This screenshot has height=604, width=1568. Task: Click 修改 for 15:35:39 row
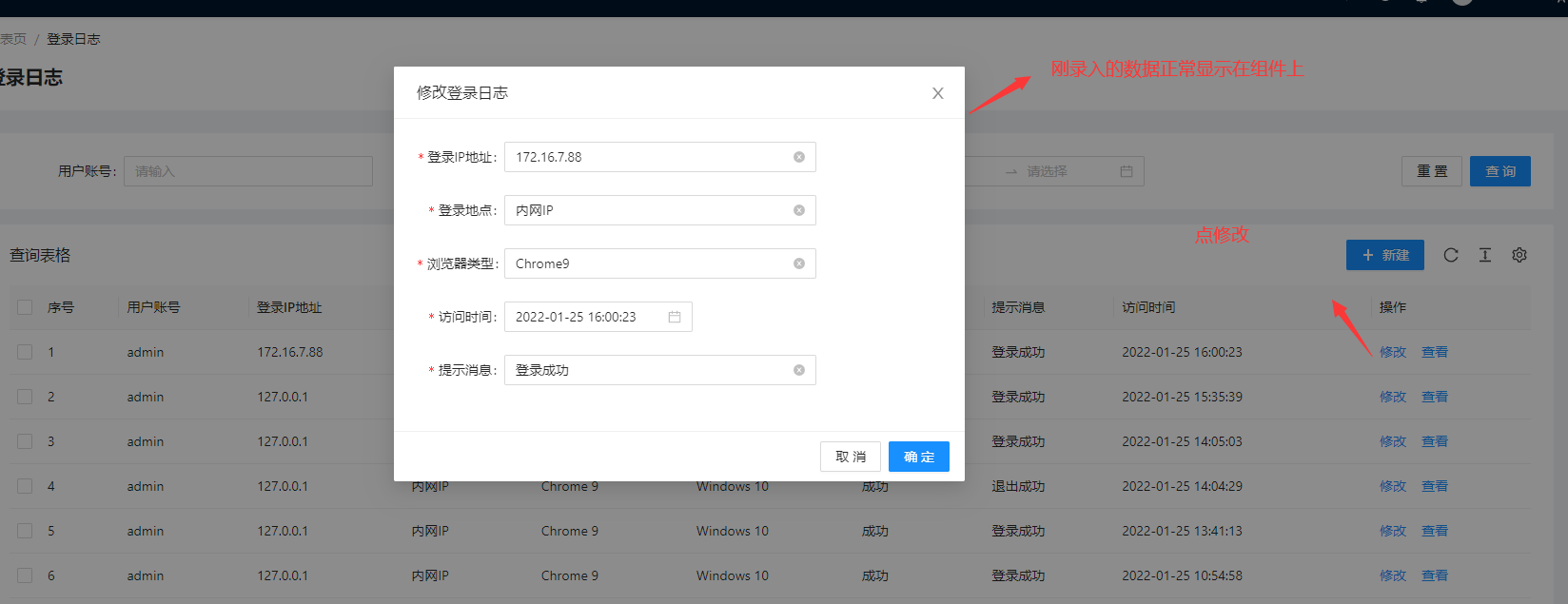(x=1393, y=397)
